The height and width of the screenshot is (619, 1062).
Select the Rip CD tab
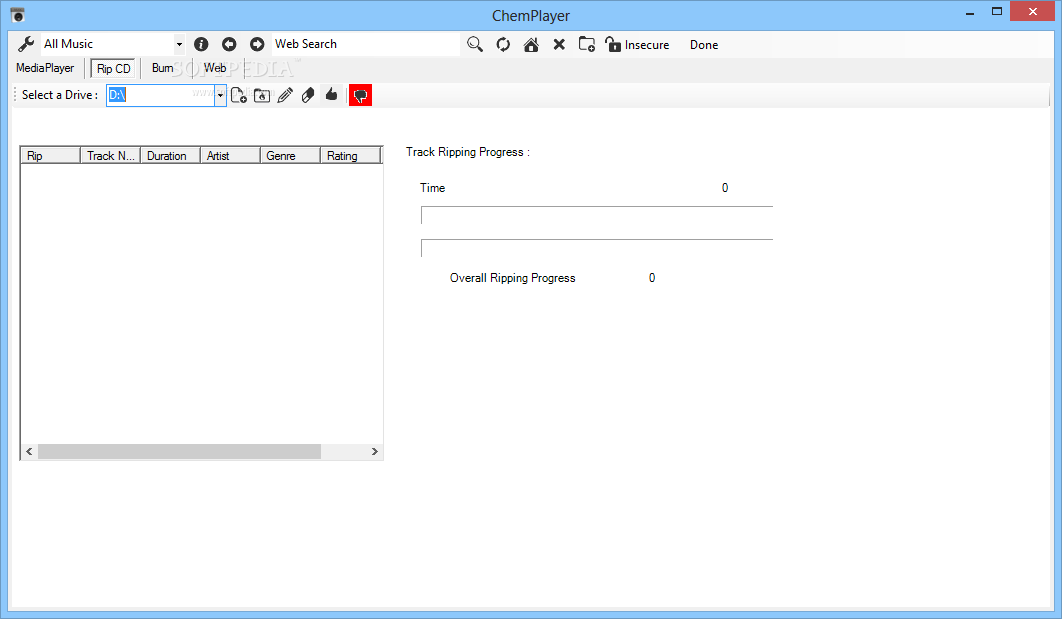(114, 69)
